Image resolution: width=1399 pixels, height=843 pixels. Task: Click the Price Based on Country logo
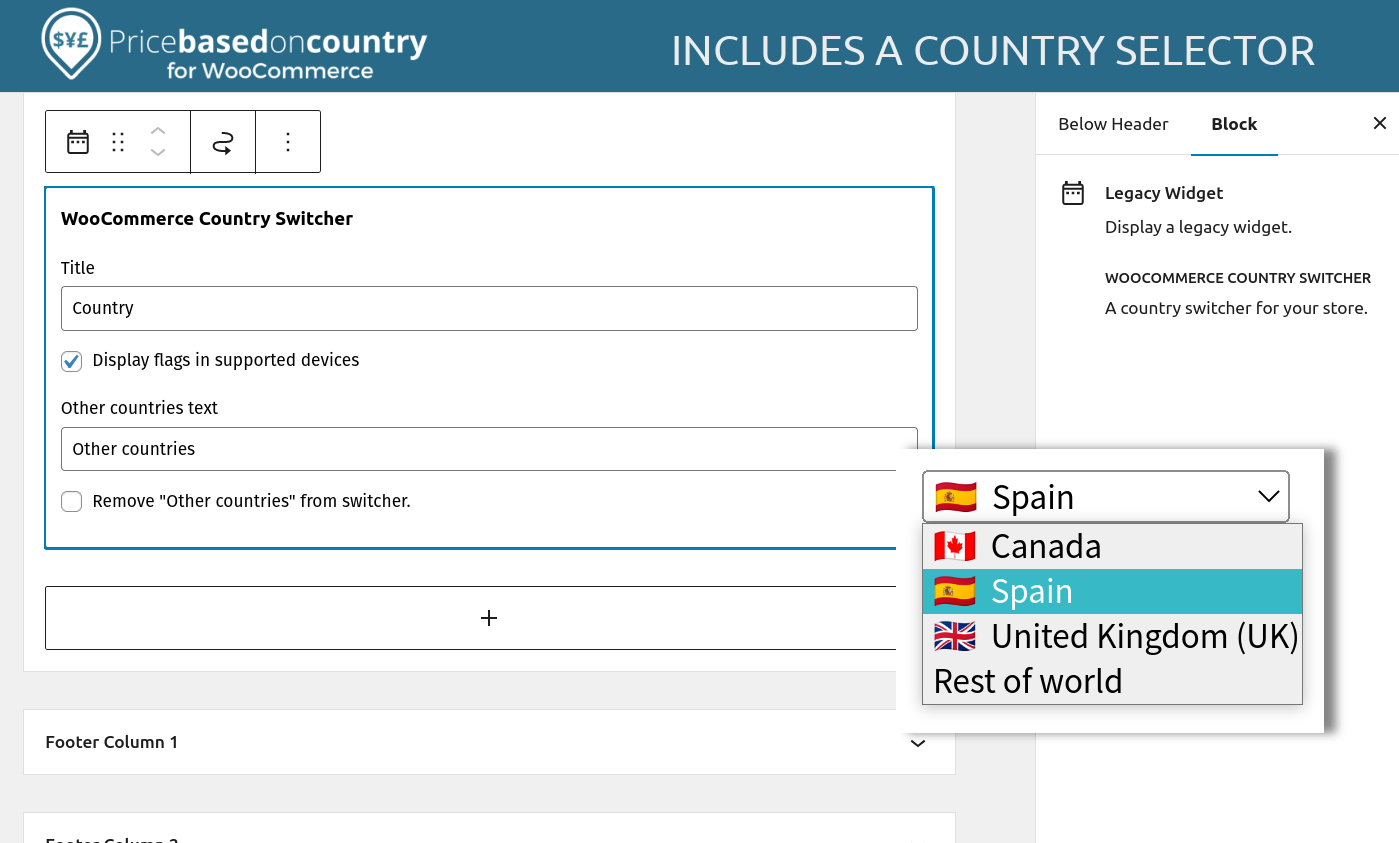tap(234, 45)
